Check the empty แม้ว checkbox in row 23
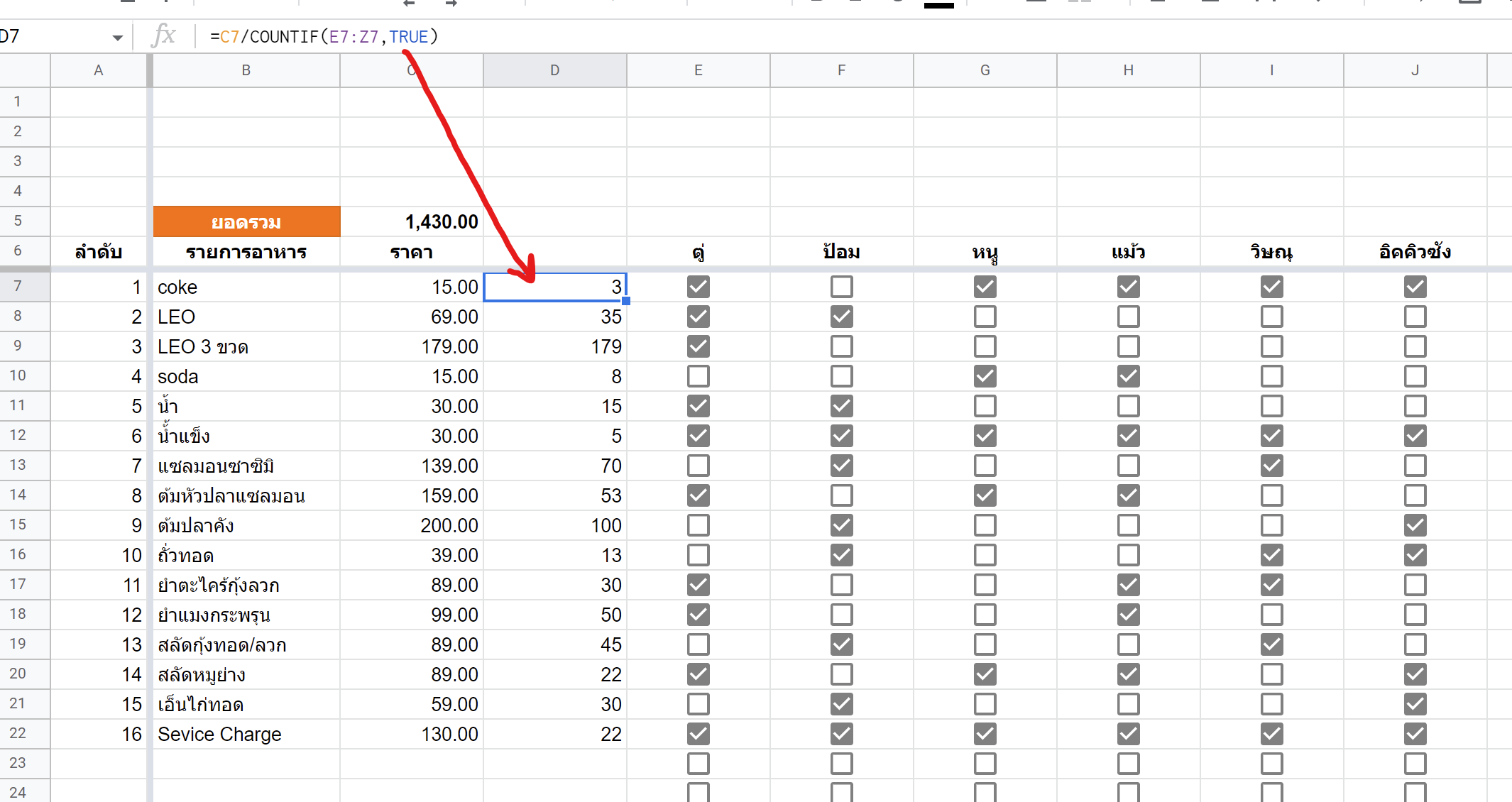 [1129, 764]
